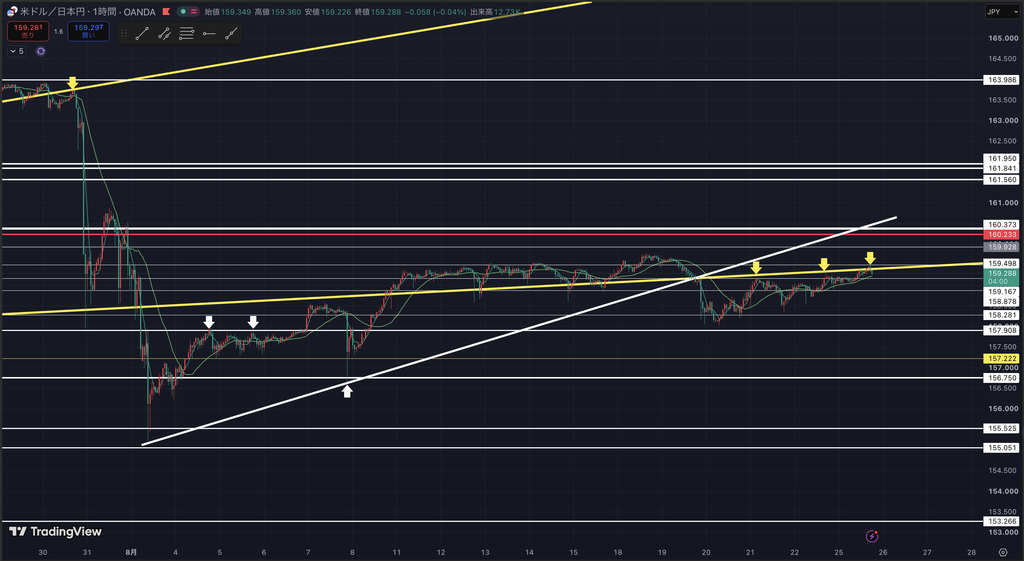This screenshot has width=1024, height=561.
Task: Click the 161.841 price label
Action: [x=1002, y=168]
